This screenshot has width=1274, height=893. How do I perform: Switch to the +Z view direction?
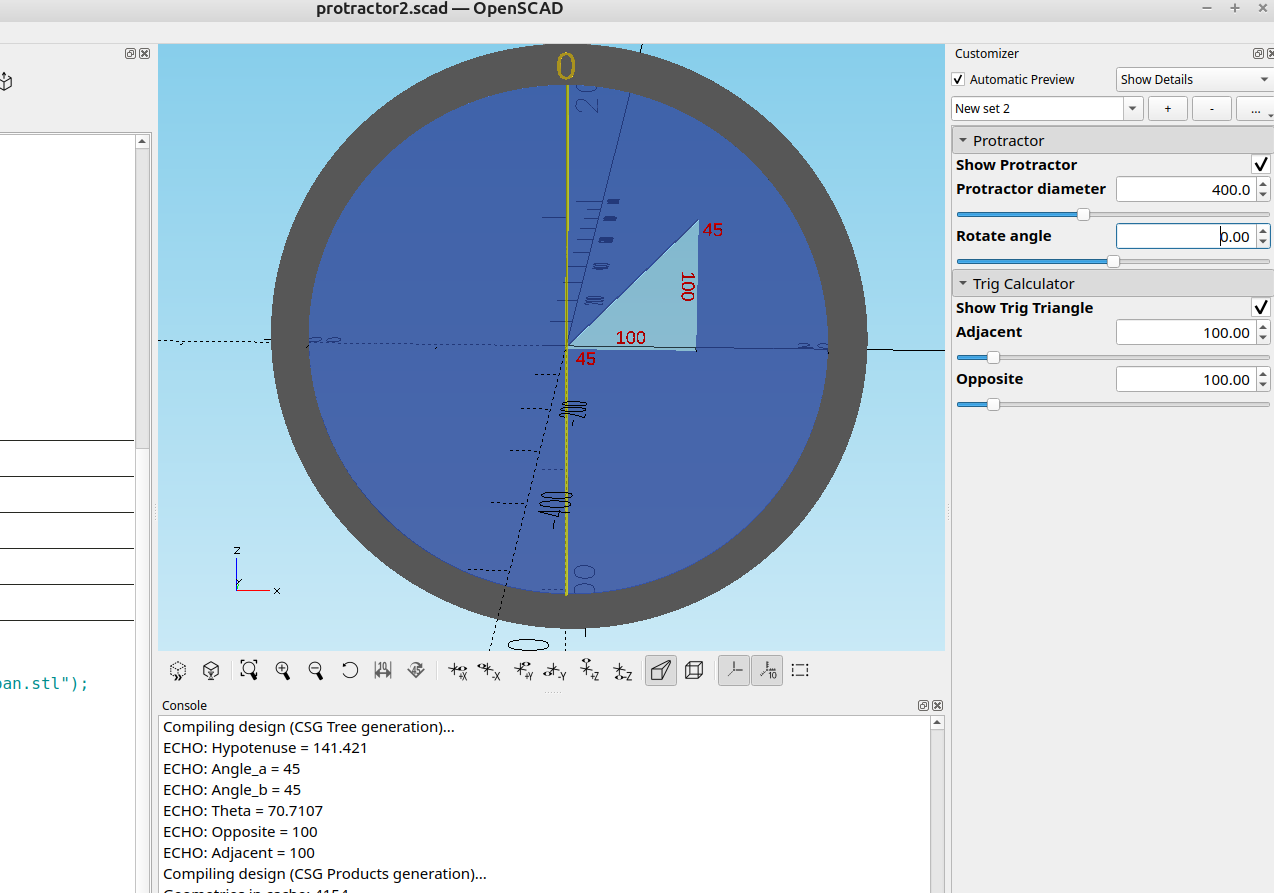589,671
